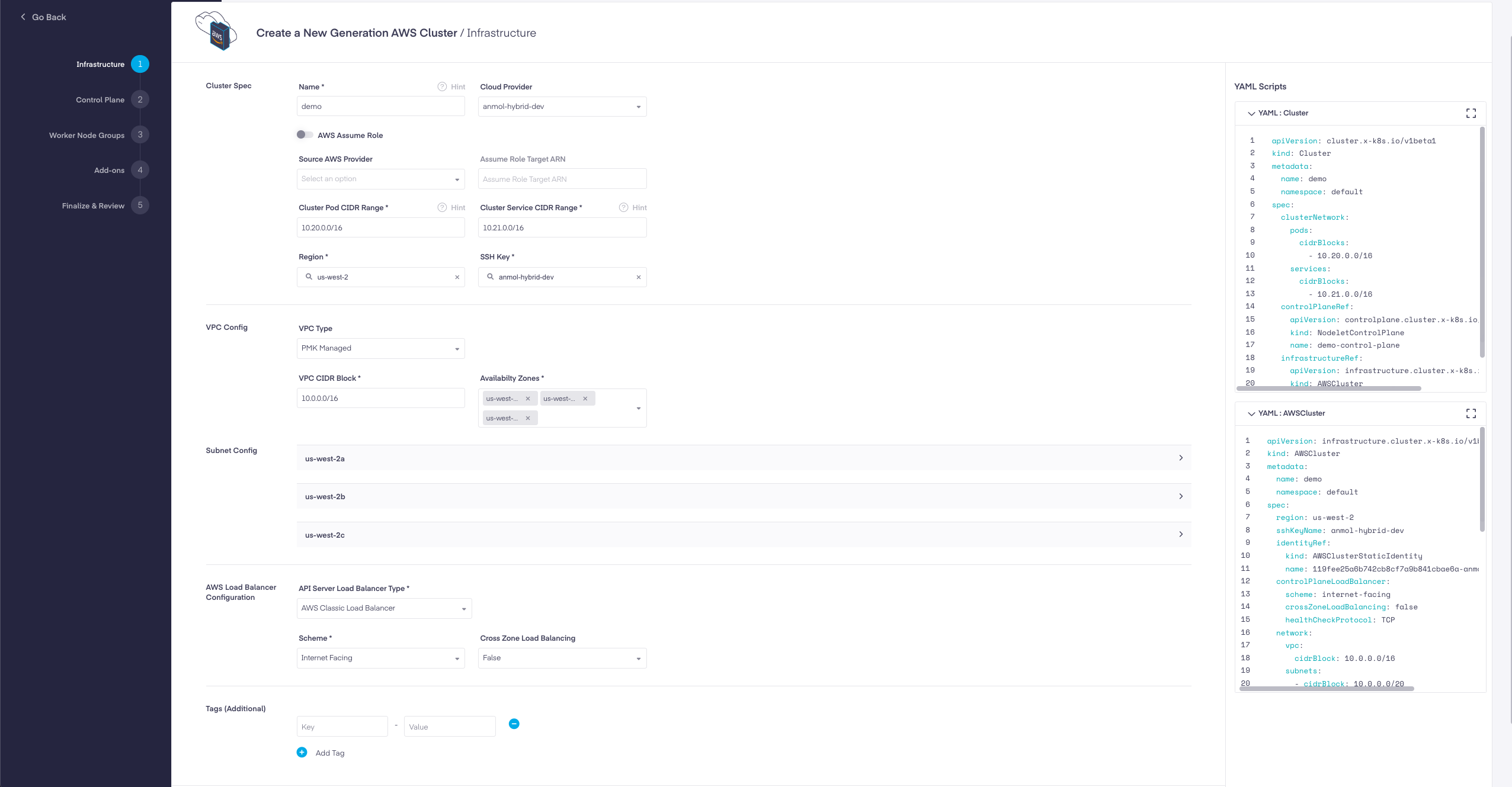This screenshot has height=787, width=1512.
Task: Open the VPC Type dropdown
Action: click(x=380, y=348)
